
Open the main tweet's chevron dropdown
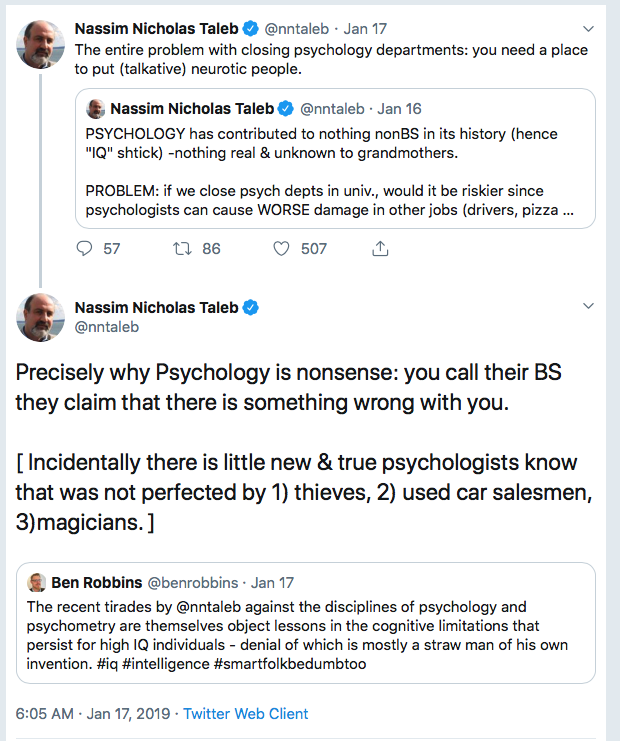[x=588, y=307]
